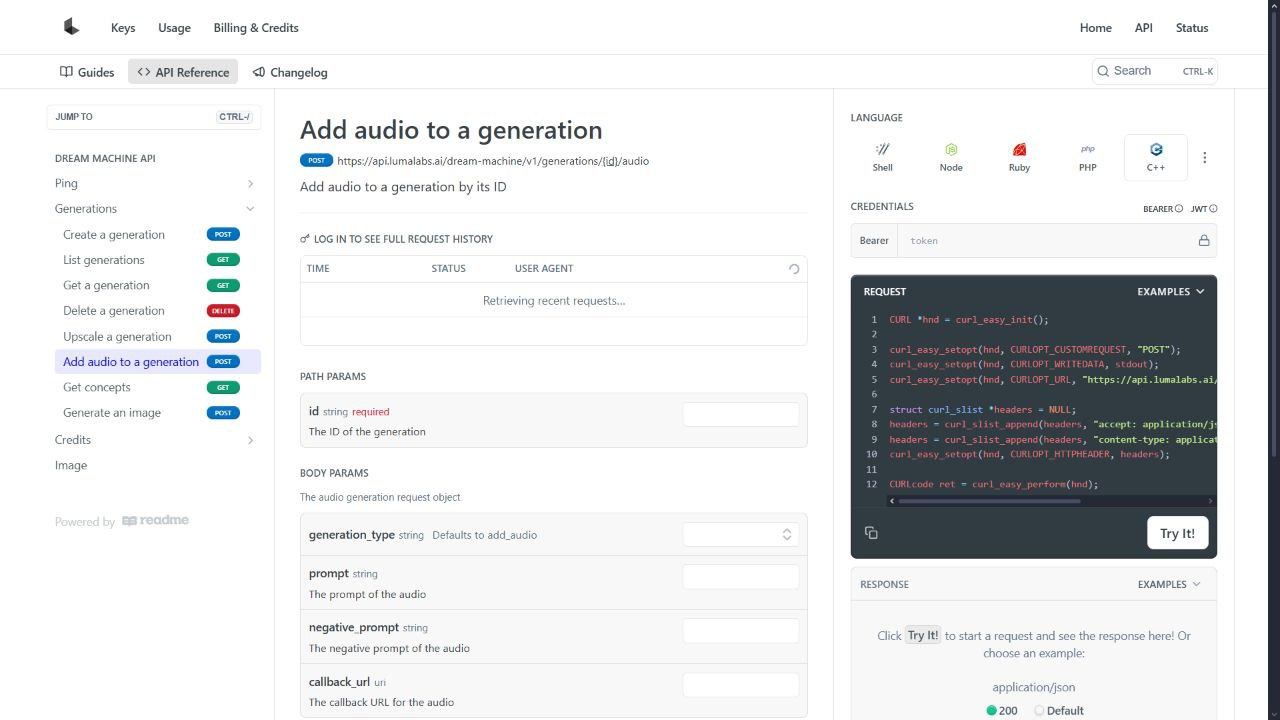Open the Guides tab
Screen dimensions: 1280x720
pyautogui.click(x=87, y=72)
